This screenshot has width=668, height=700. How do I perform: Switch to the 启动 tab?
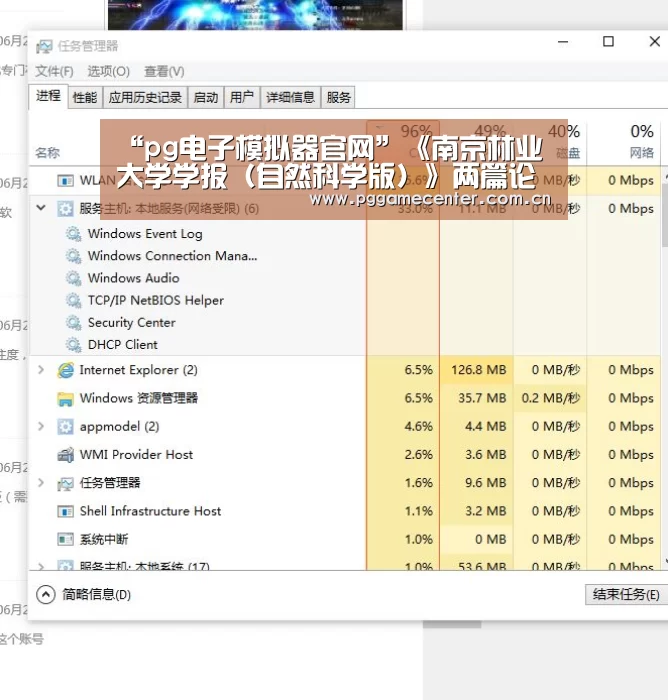pos(206,97)
